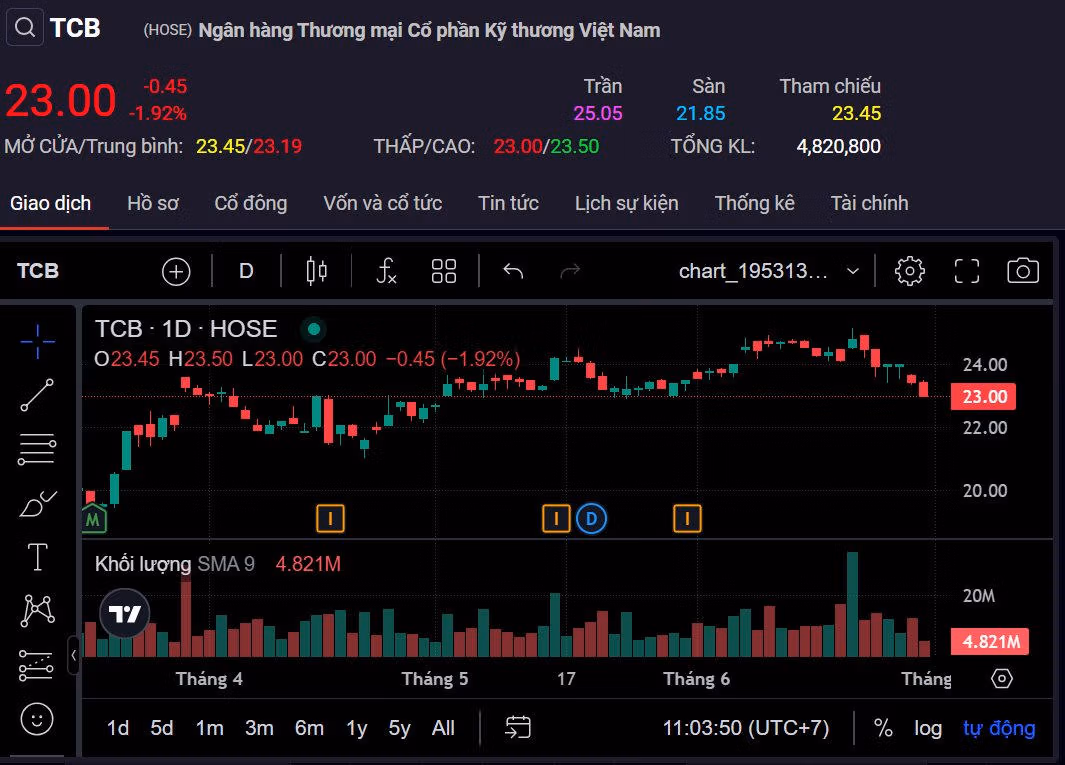Take a chart snapshot with camera icon
This screenshot has height=765, width=1065.
coord(1022,271)
